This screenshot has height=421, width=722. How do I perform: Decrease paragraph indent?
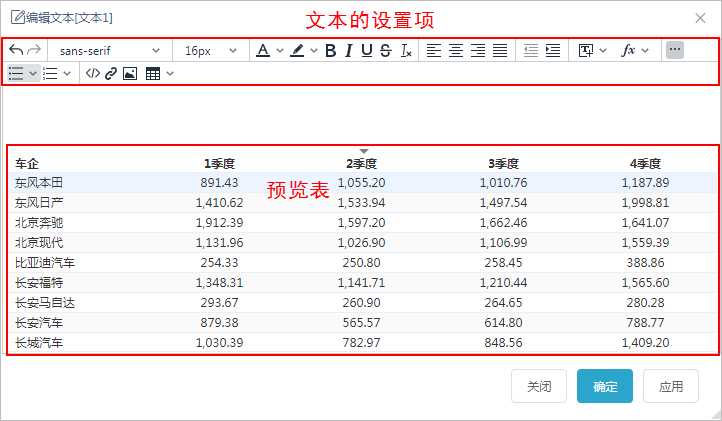(x=530, y=50)
